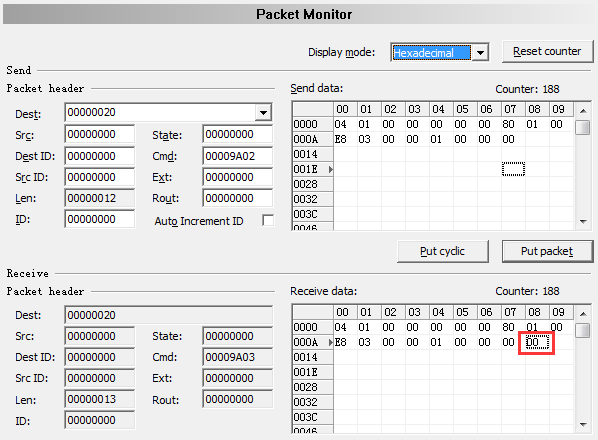This screenshot has height=440, width=598.
Task: Click the Put cyclic button
Action: point(442,251)
